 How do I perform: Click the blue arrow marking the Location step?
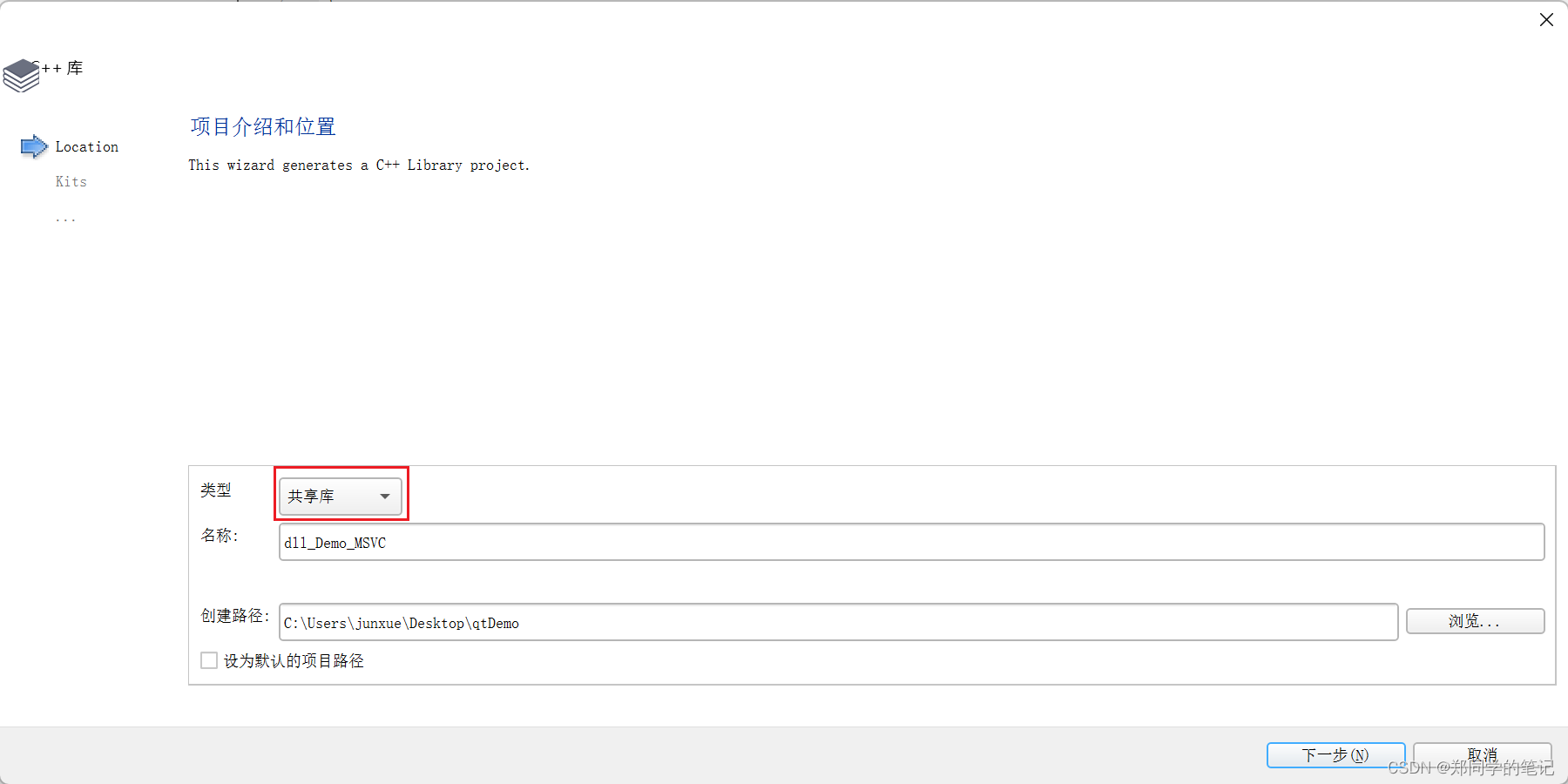coord(33,146)
